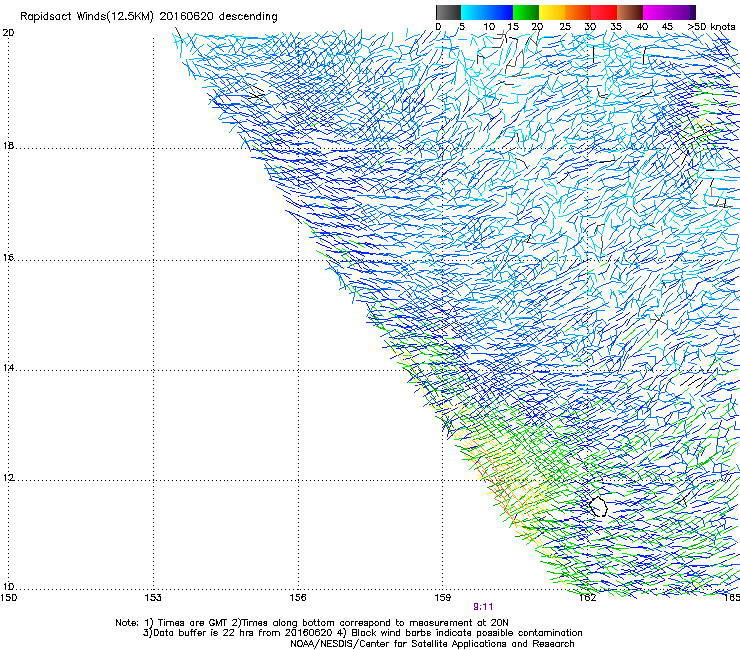Click the latitude axis label '12'
Viewport: 740px width, 650px height.
tap(8, 478)
